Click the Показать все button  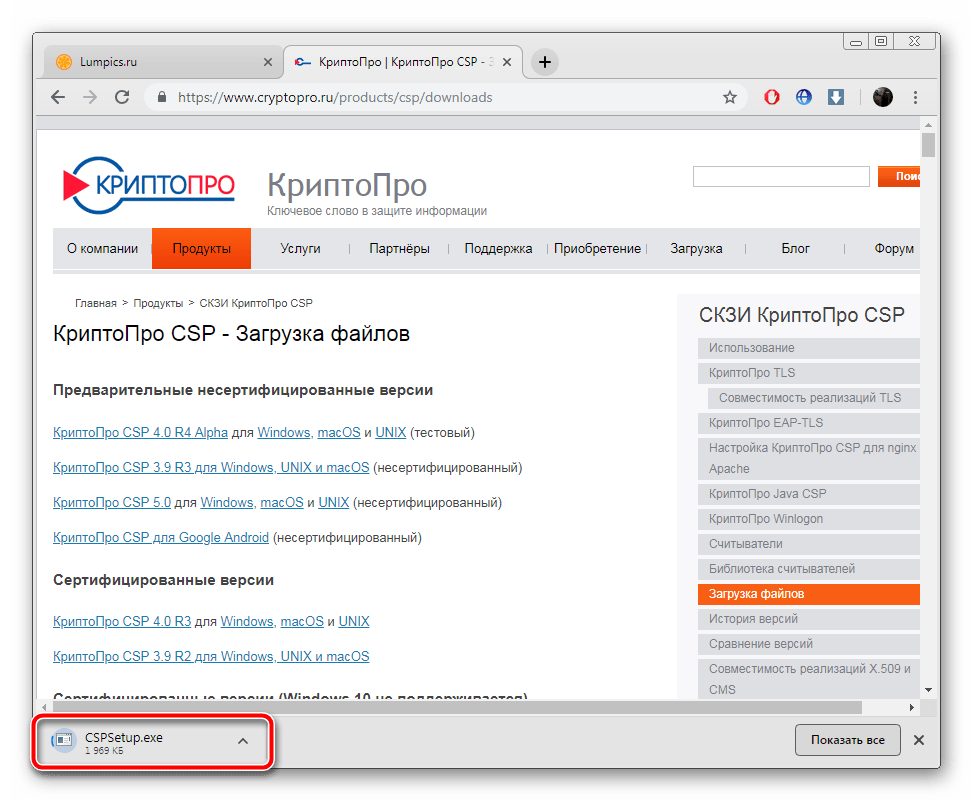pos(847,740)
